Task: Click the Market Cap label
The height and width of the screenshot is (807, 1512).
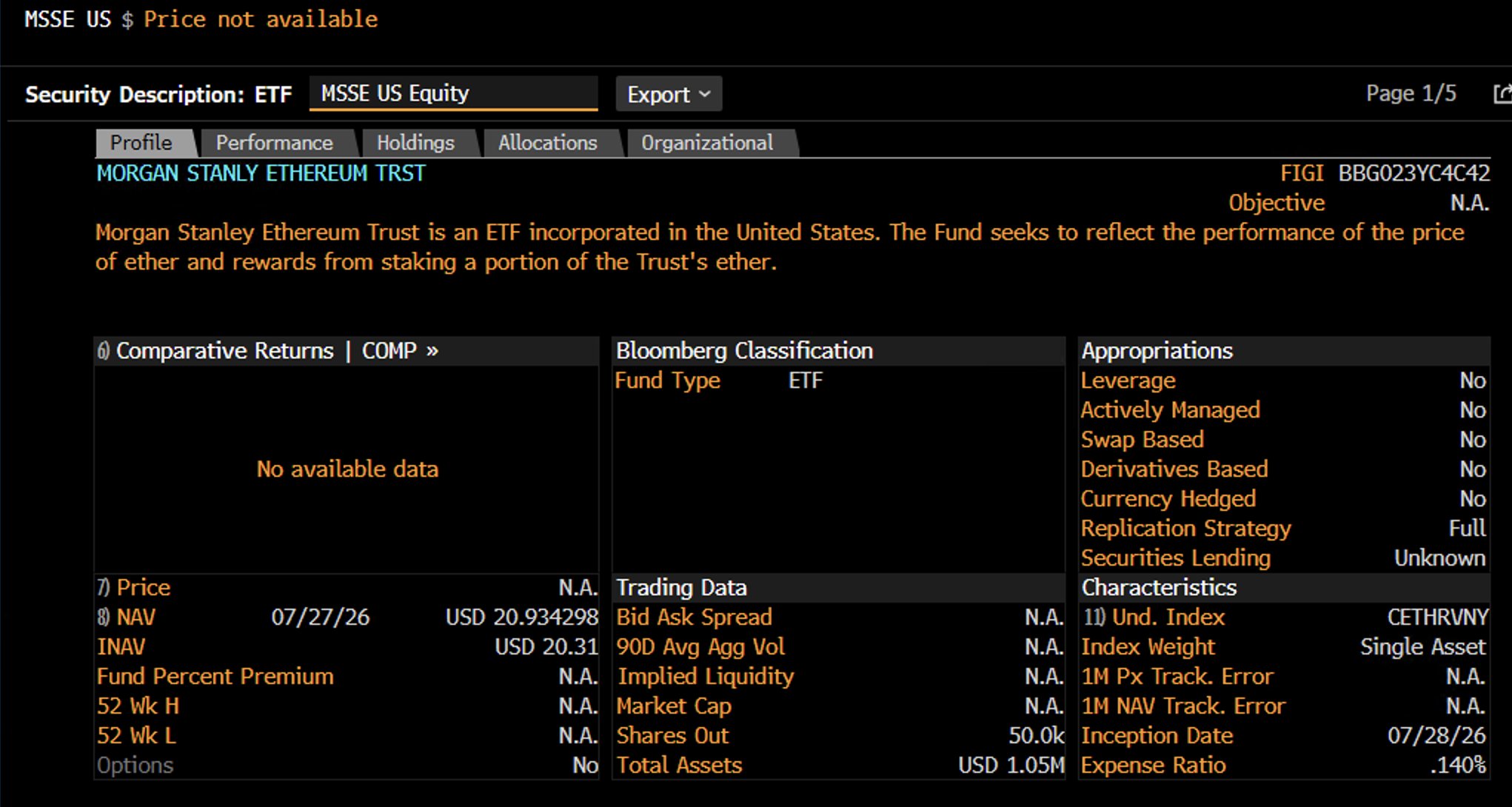Action: click(x=674, y=706)
